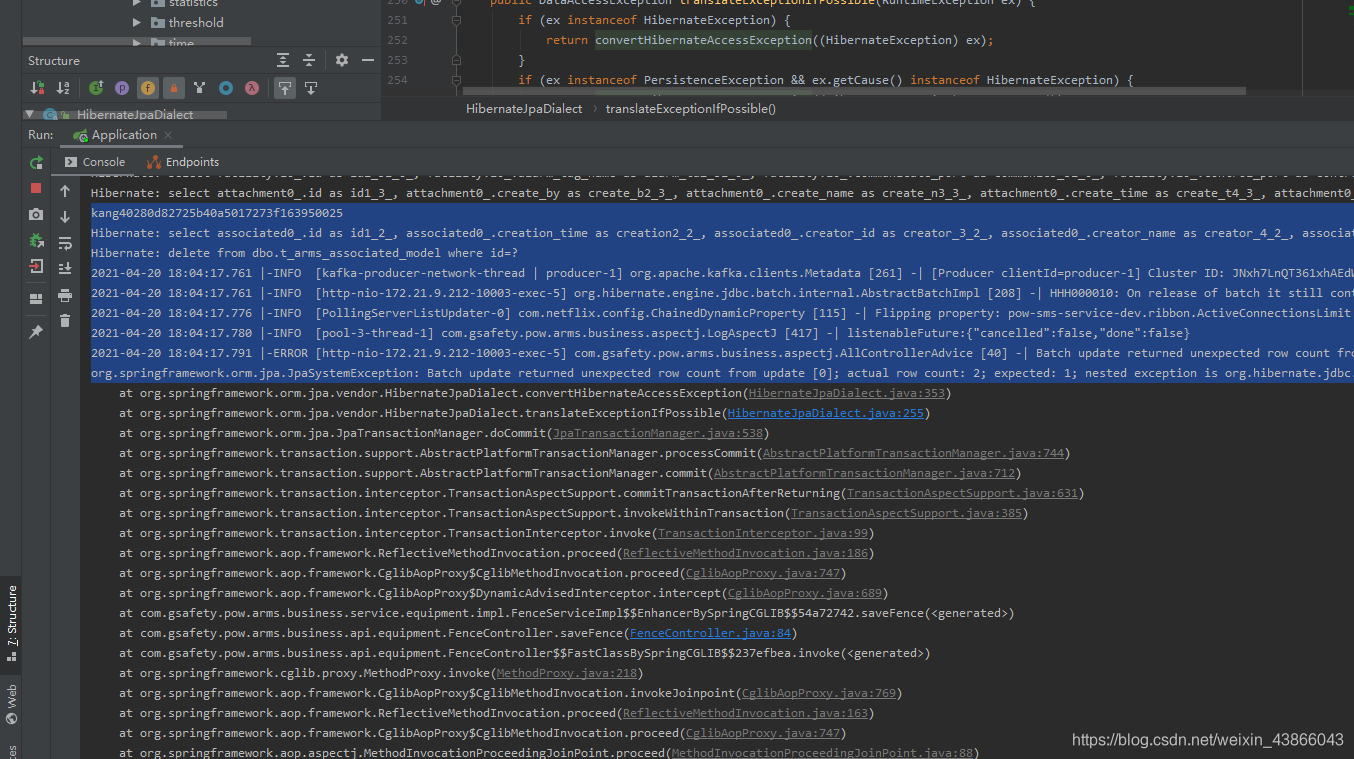Expand all nodes in Structure panel
Viewport: 1354px width, 759px height.
coord(284,60)
